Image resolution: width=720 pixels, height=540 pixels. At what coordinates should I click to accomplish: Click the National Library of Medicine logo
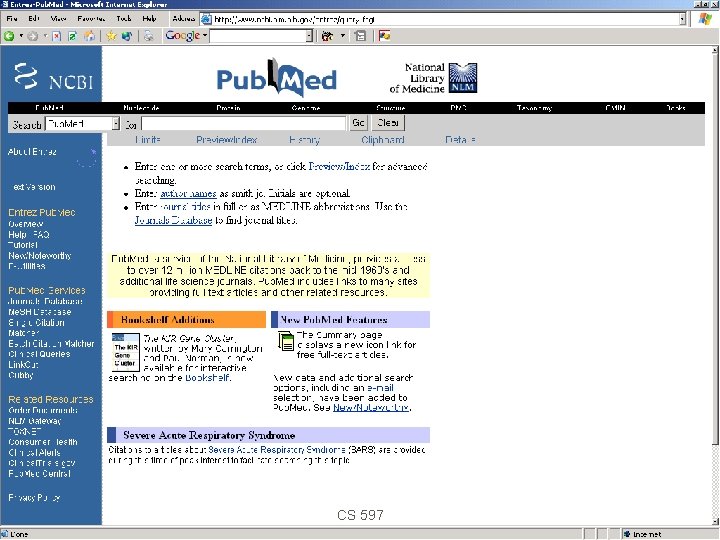coord(433,78)
